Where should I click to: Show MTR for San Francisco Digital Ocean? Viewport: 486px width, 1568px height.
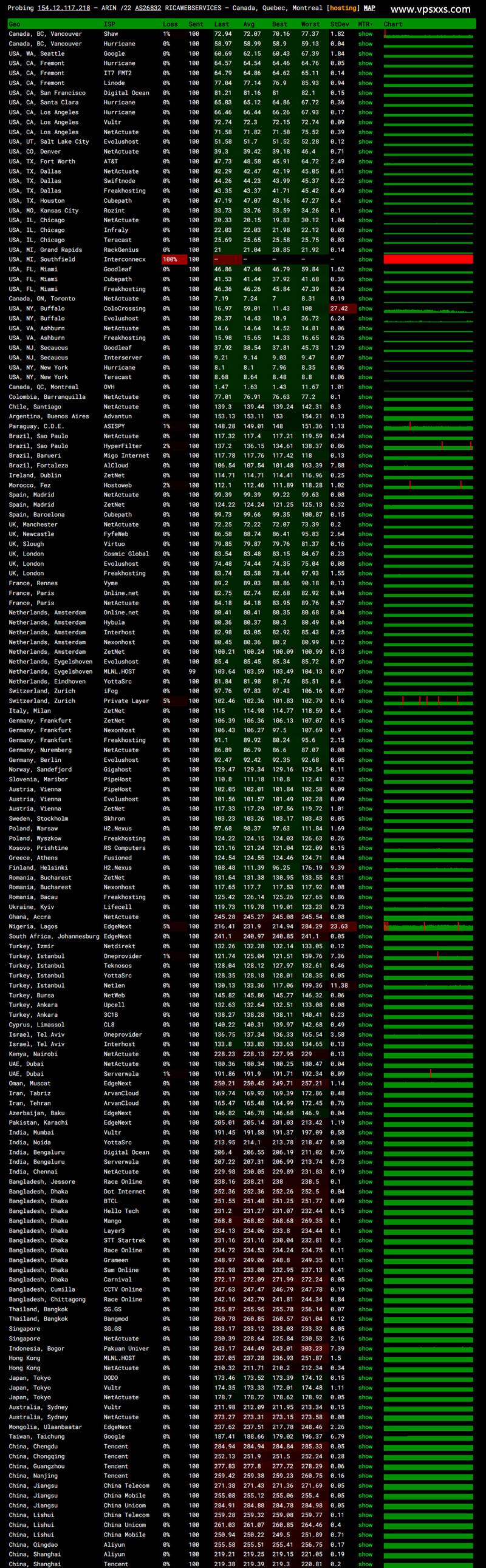366,93
